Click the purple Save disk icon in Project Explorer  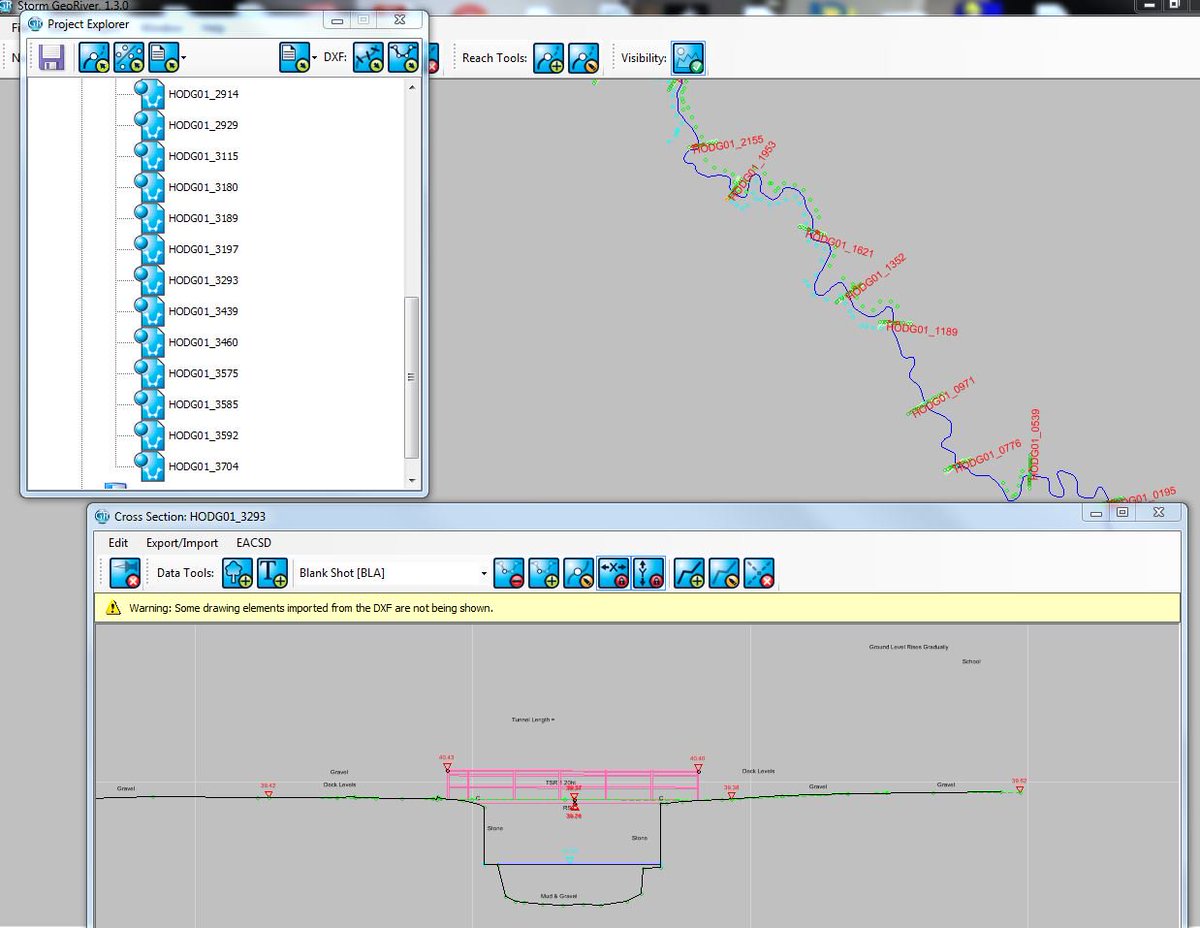pyautogui.click(x=52, y=57)
